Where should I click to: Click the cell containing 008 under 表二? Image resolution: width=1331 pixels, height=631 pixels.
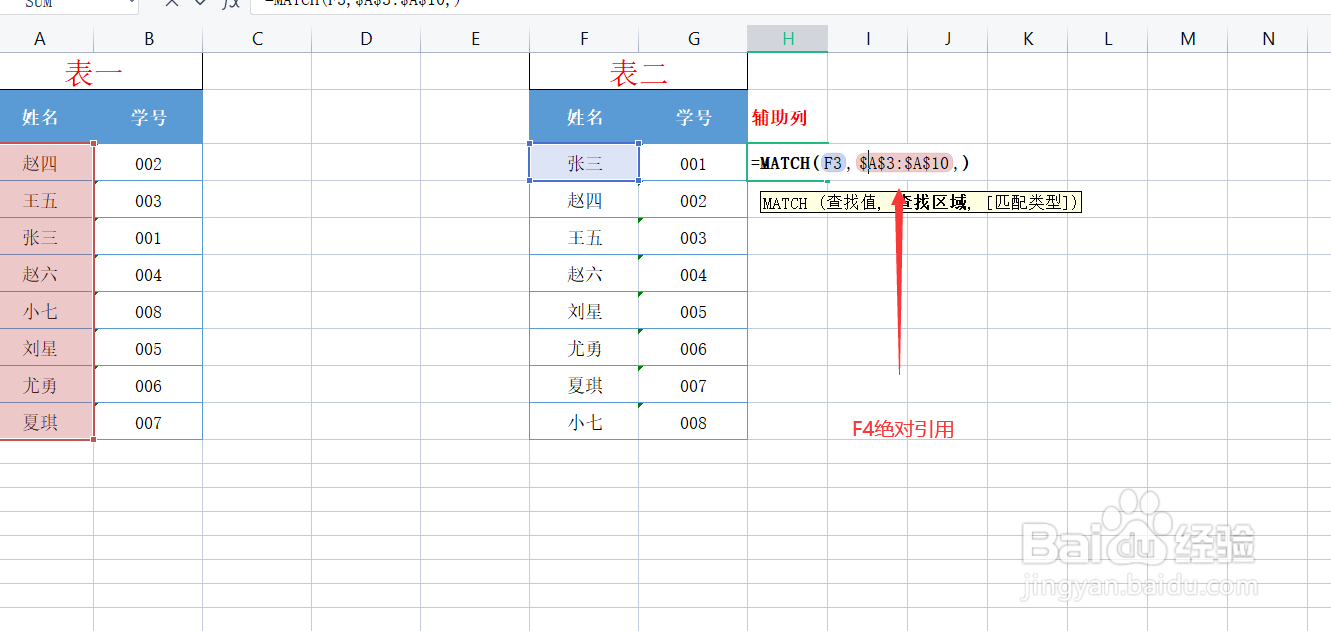(693, 421)
